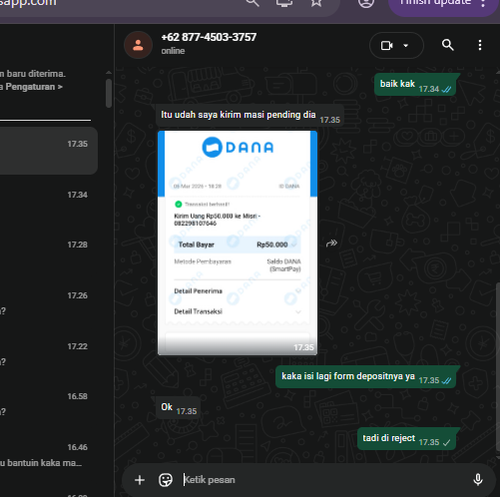Click the 'online' status text
This screenshot has height=497, width=500.
173,51
